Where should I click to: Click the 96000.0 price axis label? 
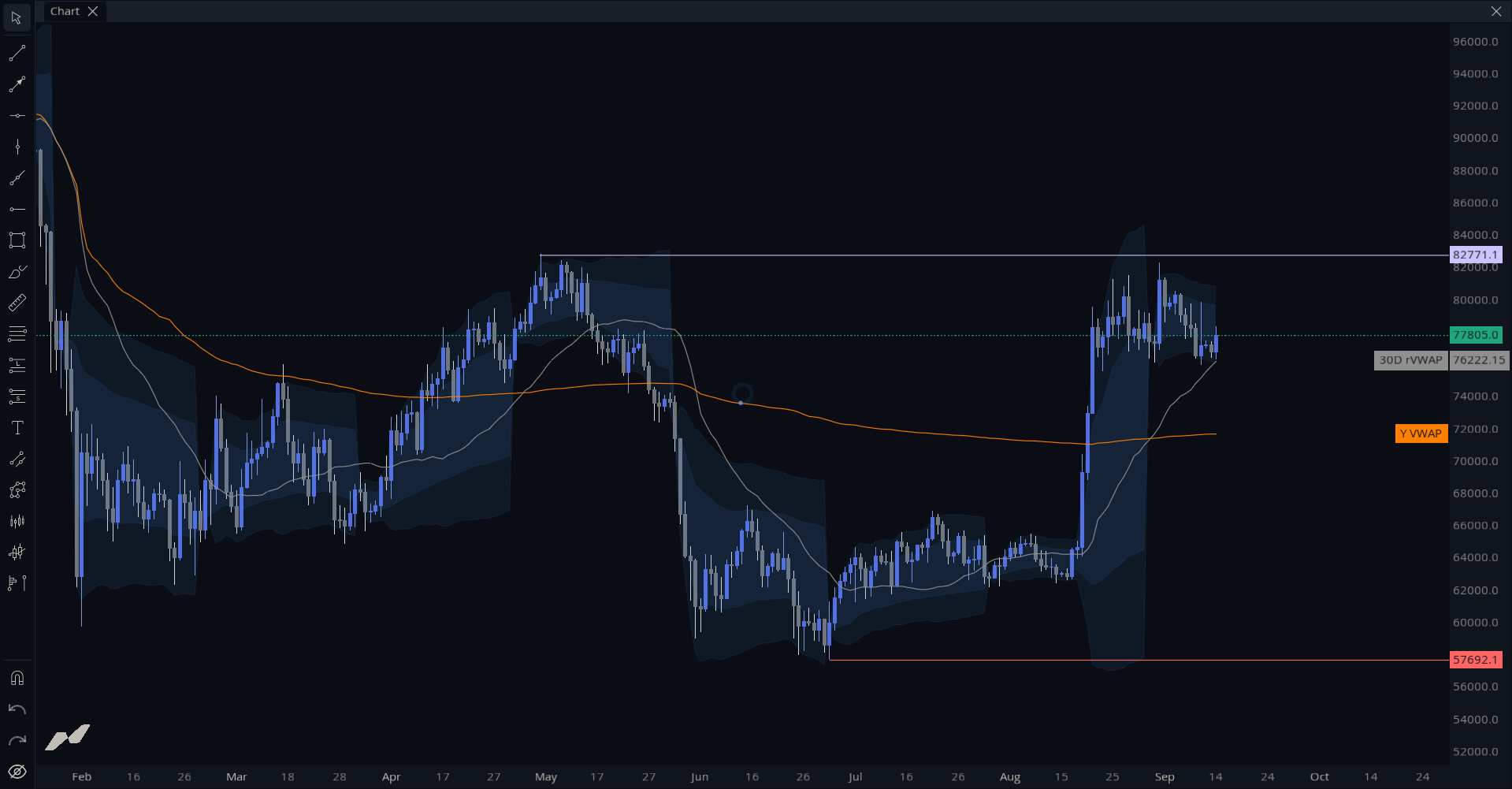[x=1476, y=42]
